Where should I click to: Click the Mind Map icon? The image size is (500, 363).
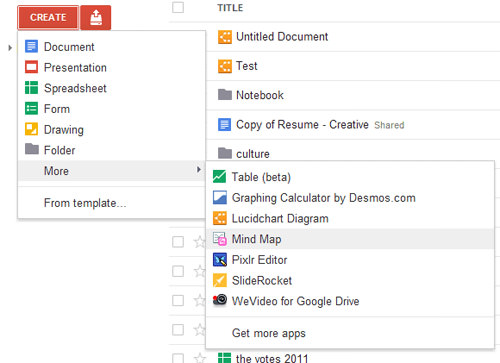coord(220,239)
